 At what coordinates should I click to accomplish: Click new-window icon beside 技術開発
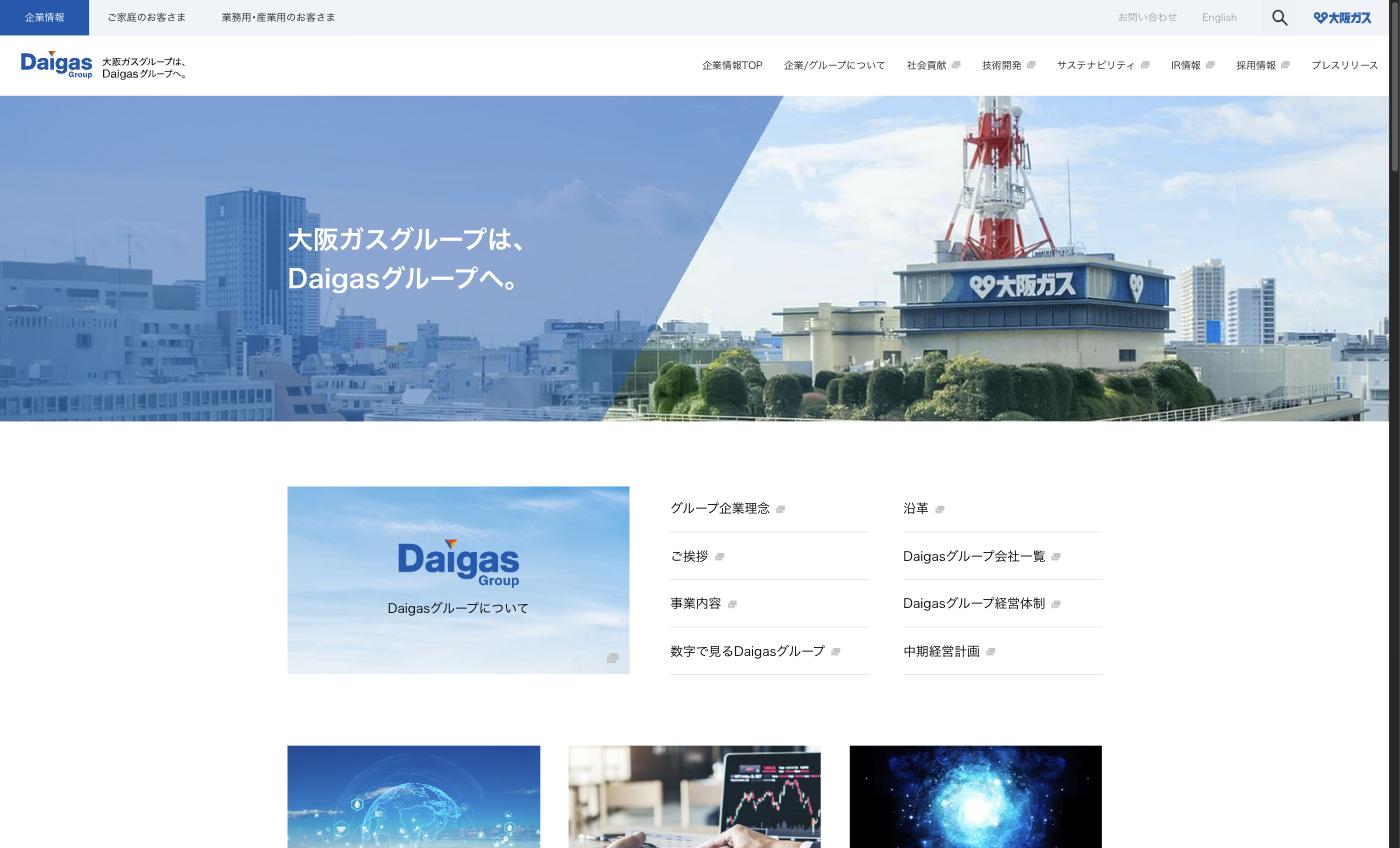(1031, 65)
